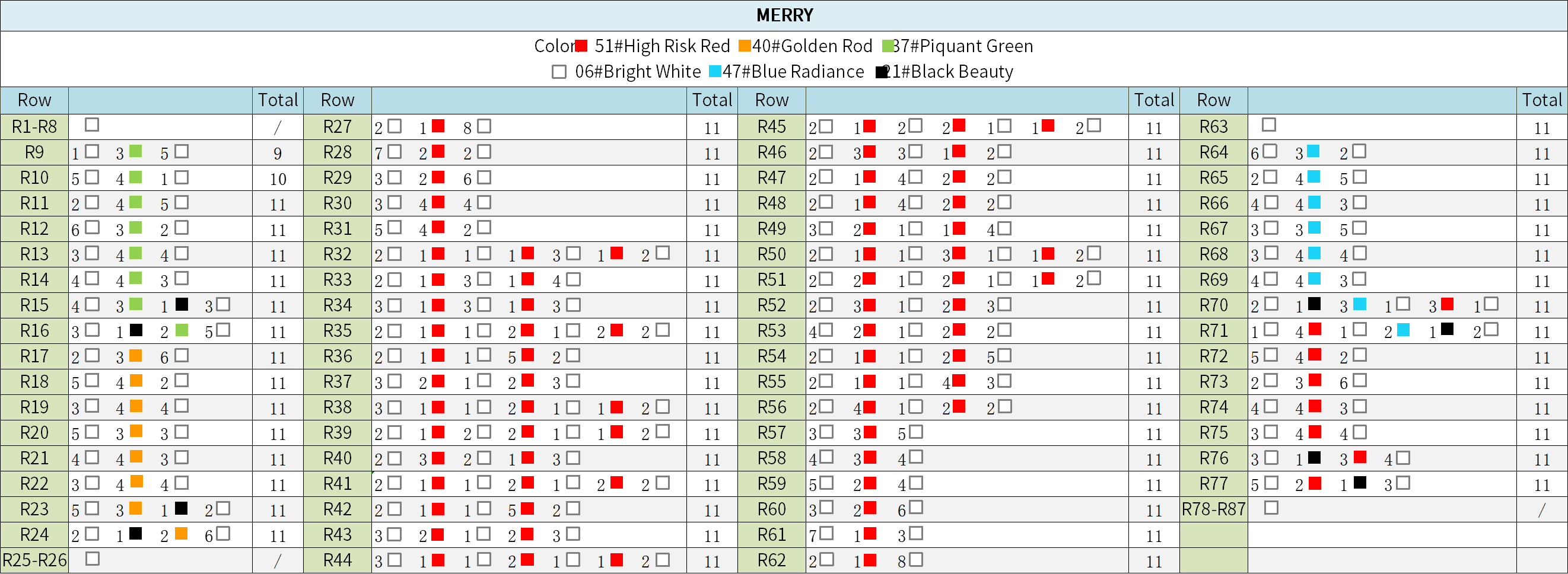The width and height of the screenshot is (1568, 574).
Task: Click the Black Beauty legend swatch
Action: point(882,72)
